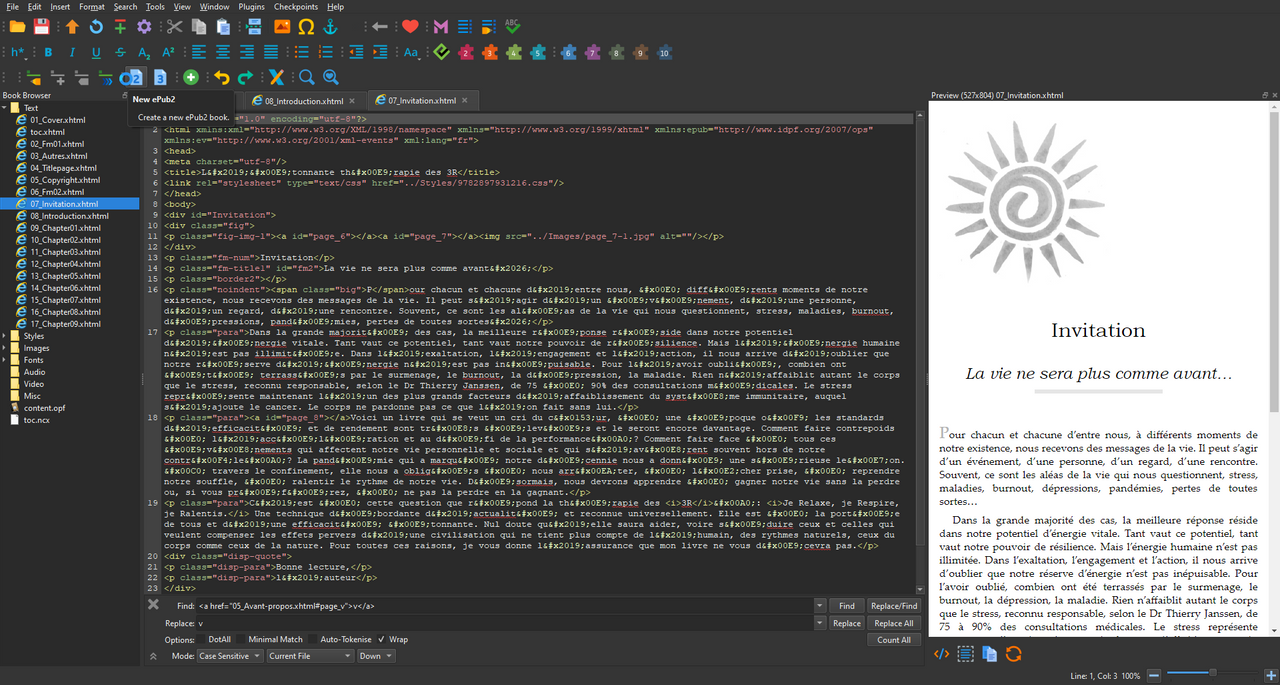Viewport: 1280px width, 685px height.
Task: Click the Replace/Find button
Action: (x=894, y=606)
